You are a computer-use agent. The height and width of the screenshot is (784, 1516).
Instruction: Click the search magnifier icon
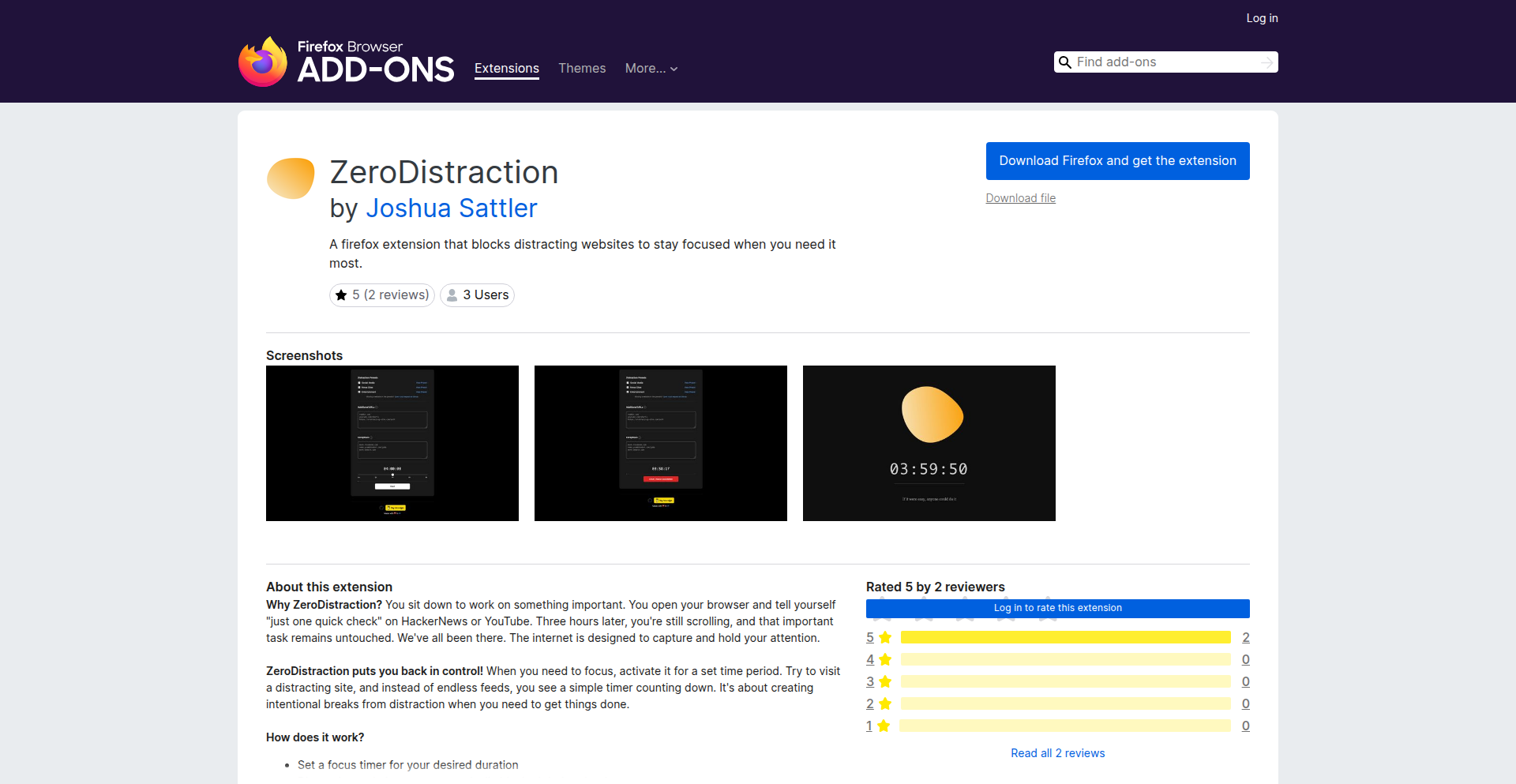pos(1065,62)
